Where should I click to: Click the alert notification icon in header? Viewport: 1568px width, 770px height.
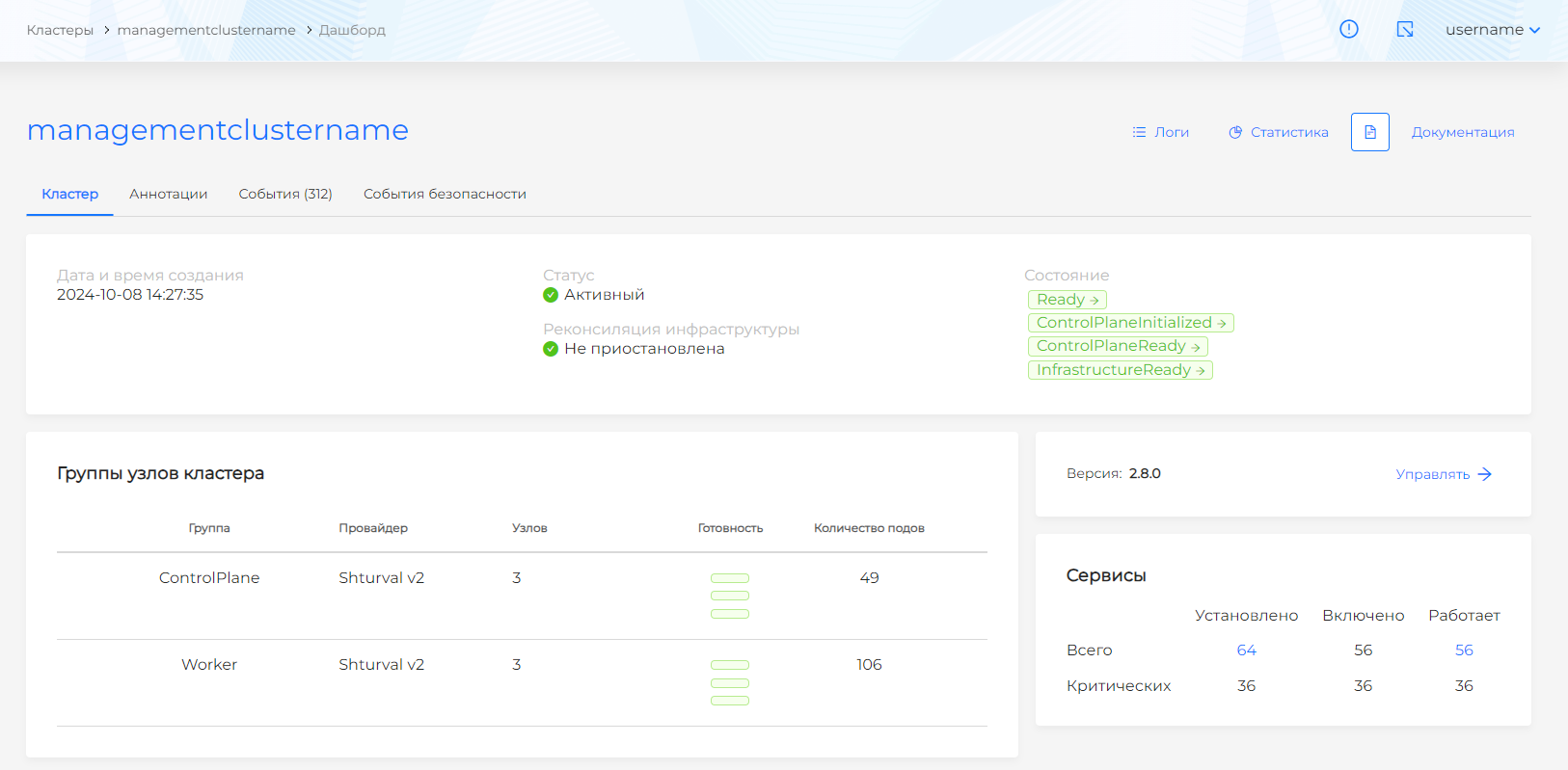click(x=1349, y=29)
